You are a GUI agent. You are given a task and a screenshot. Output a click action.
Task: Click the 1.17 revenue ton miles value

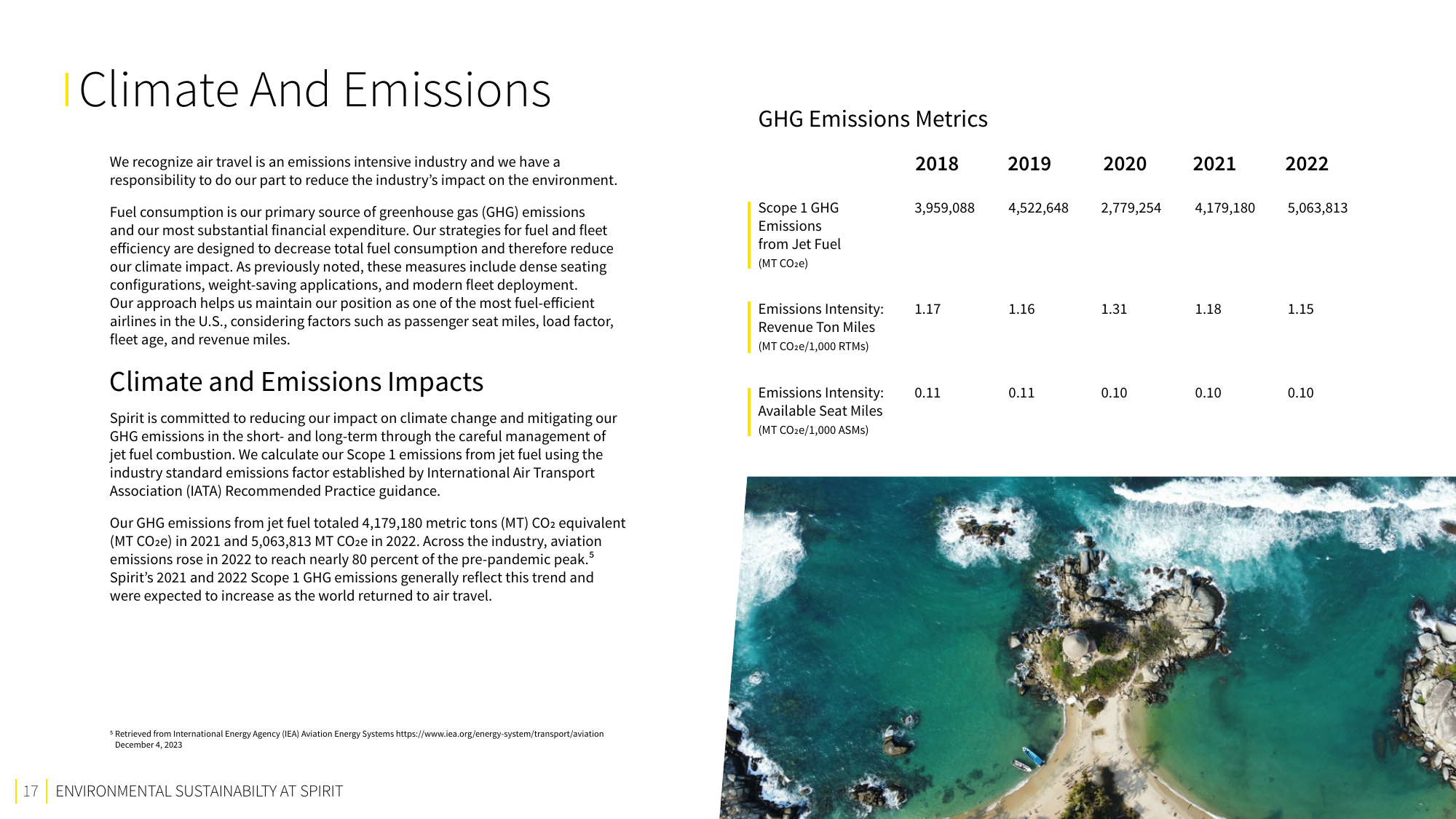point(927,309)
